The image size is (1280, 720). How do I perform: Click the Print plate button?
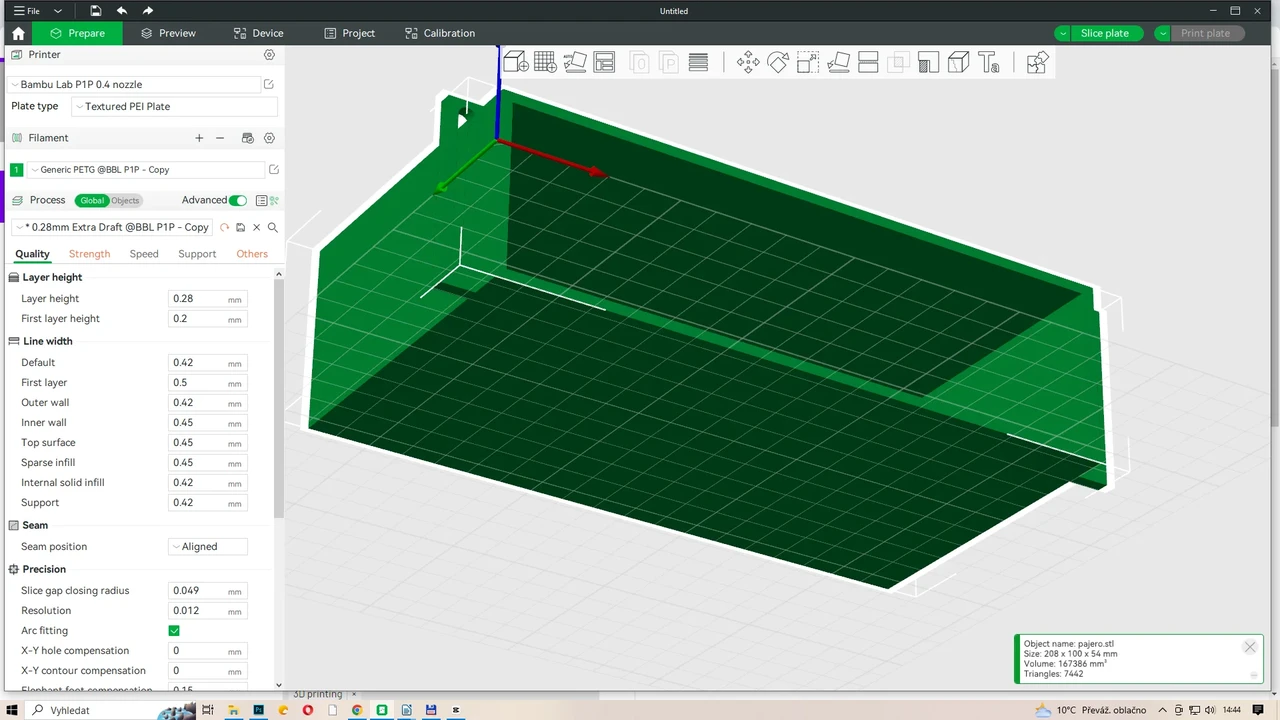[1205, 33]
